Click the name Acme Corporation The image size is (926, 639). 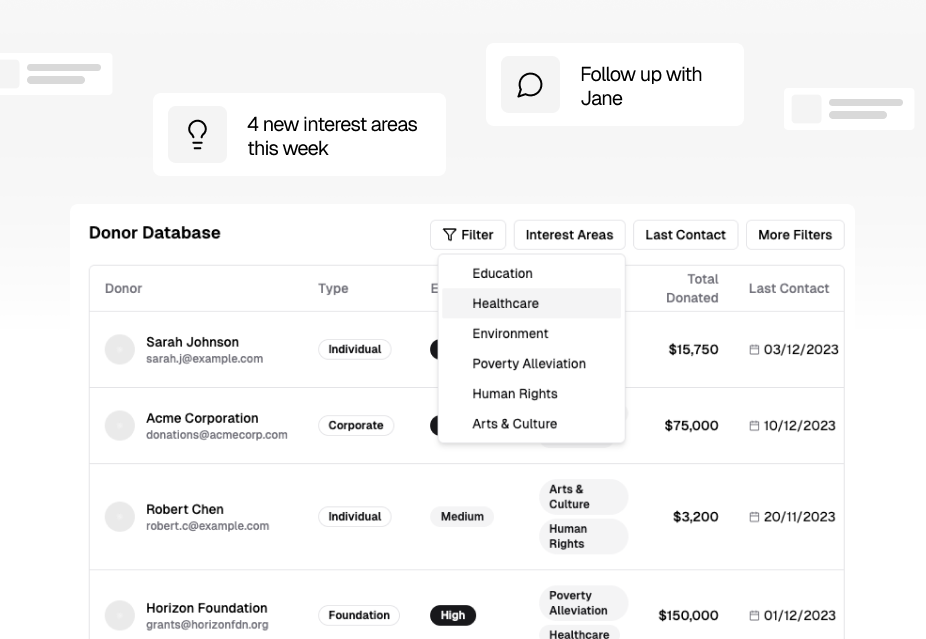point(202,419)
